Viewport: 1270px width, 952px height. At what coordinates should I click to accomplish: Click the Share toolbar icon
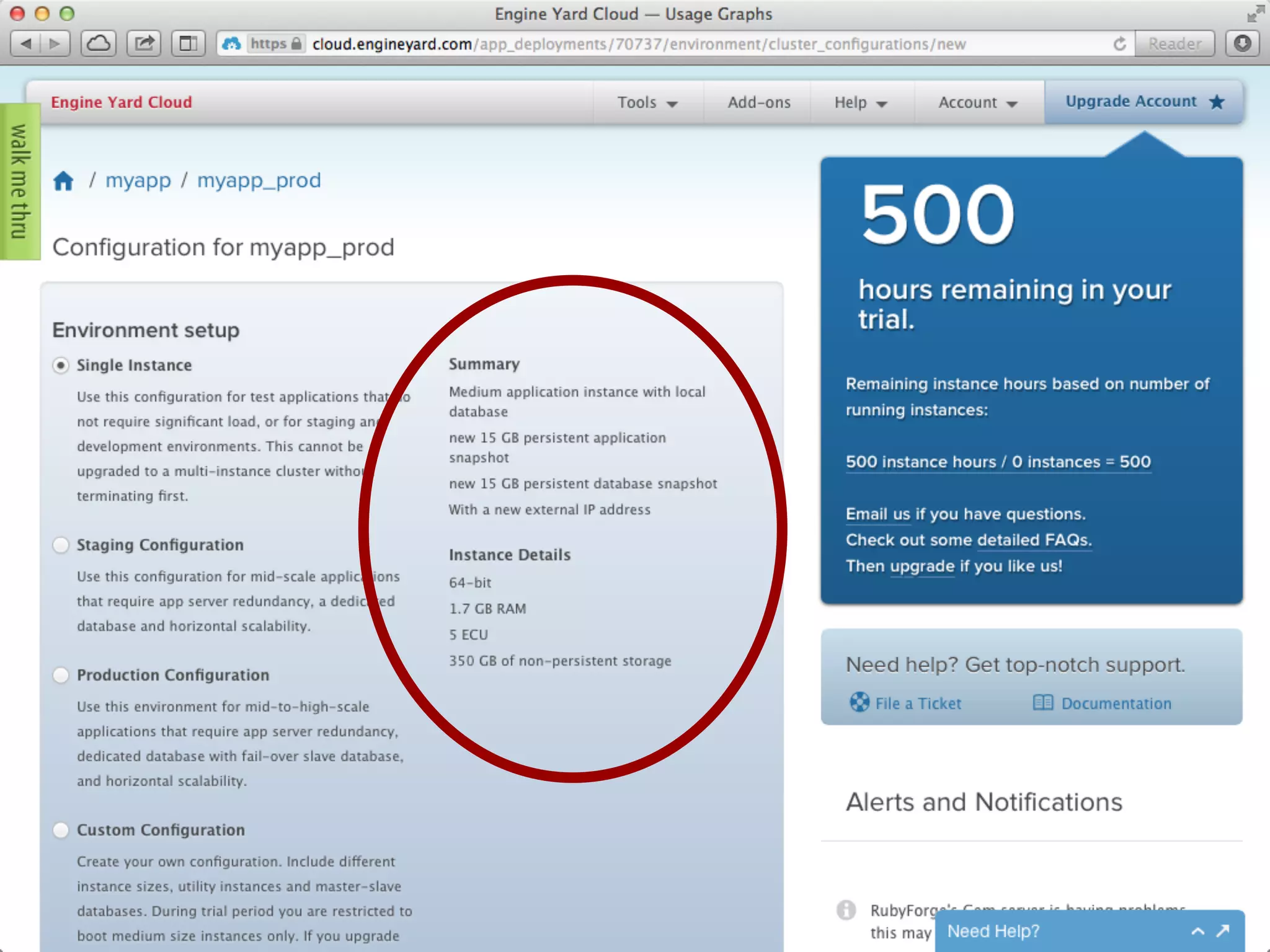pos(144,43)
